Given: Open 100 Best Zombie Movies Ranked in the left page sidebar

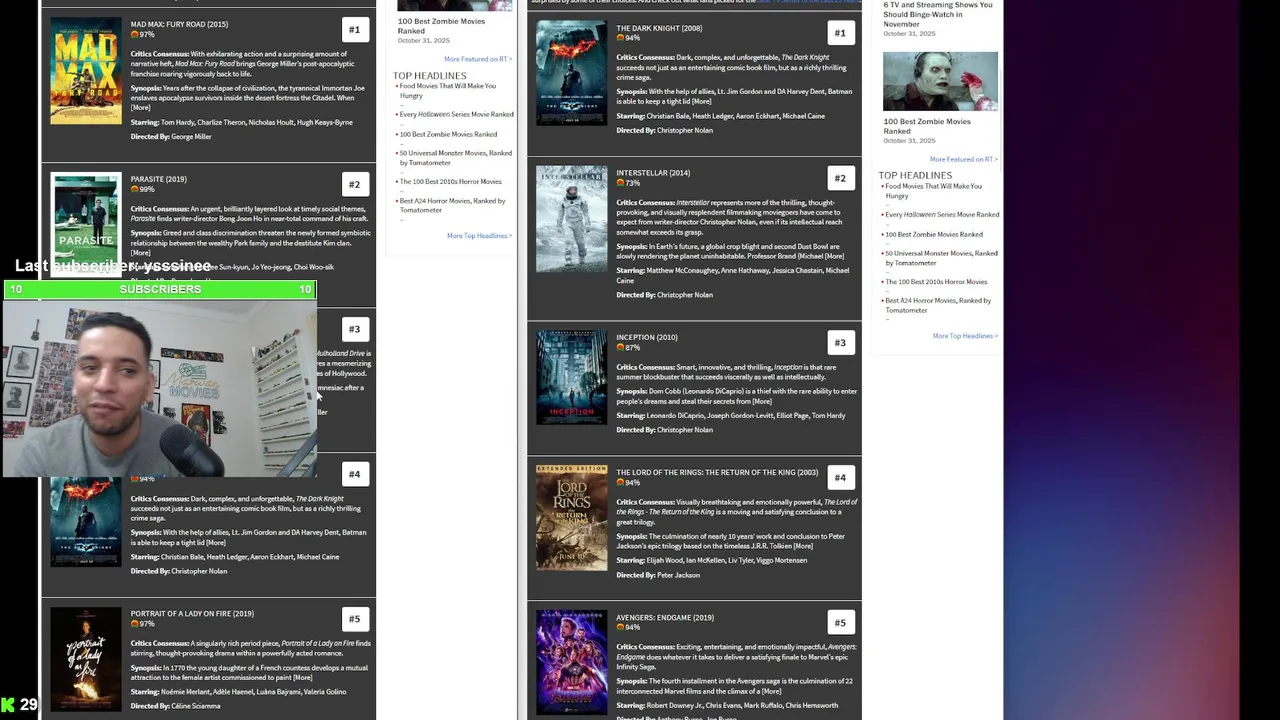Looking at the screenshot, I should (x=441, y=25).
